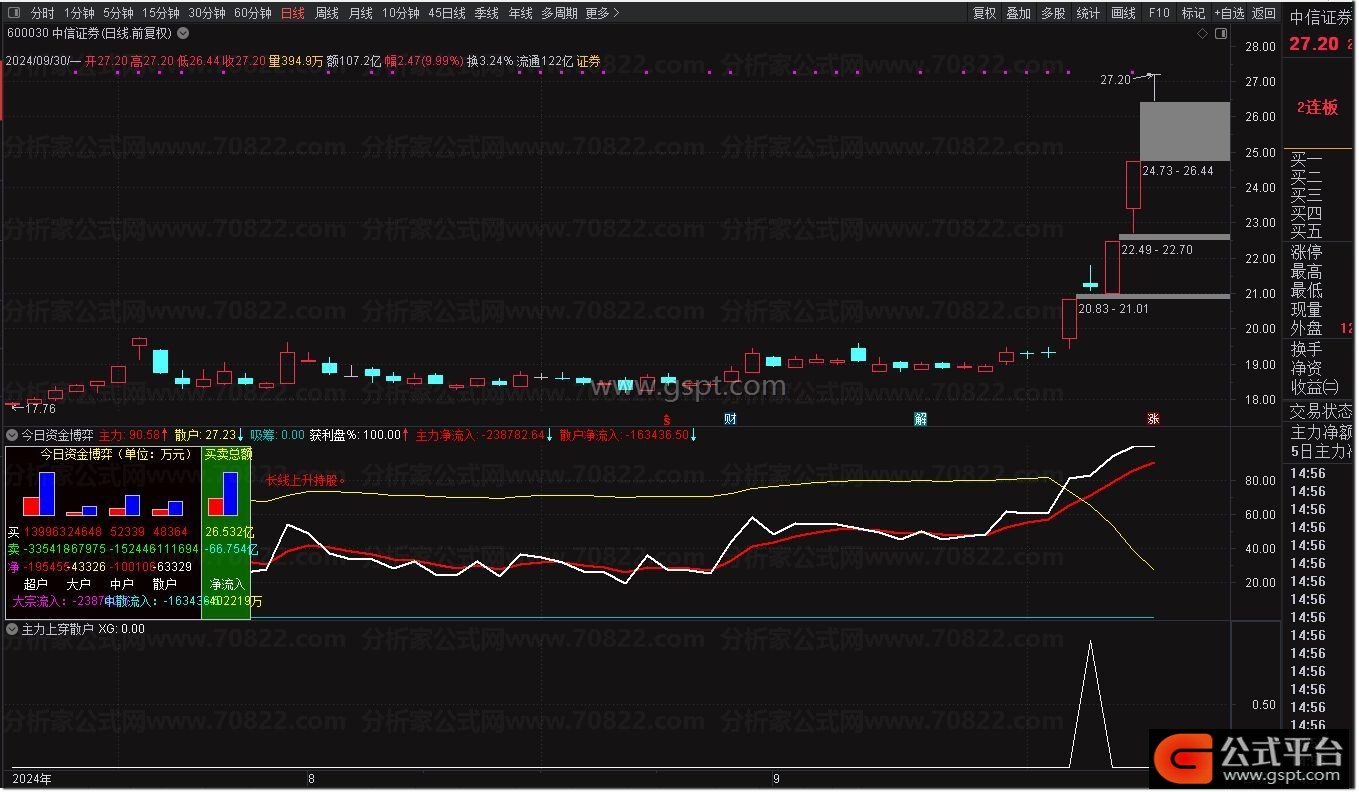Click the month 9 timeline marker
Screen dimensions: 1359x792
click(x=776, y=778)
